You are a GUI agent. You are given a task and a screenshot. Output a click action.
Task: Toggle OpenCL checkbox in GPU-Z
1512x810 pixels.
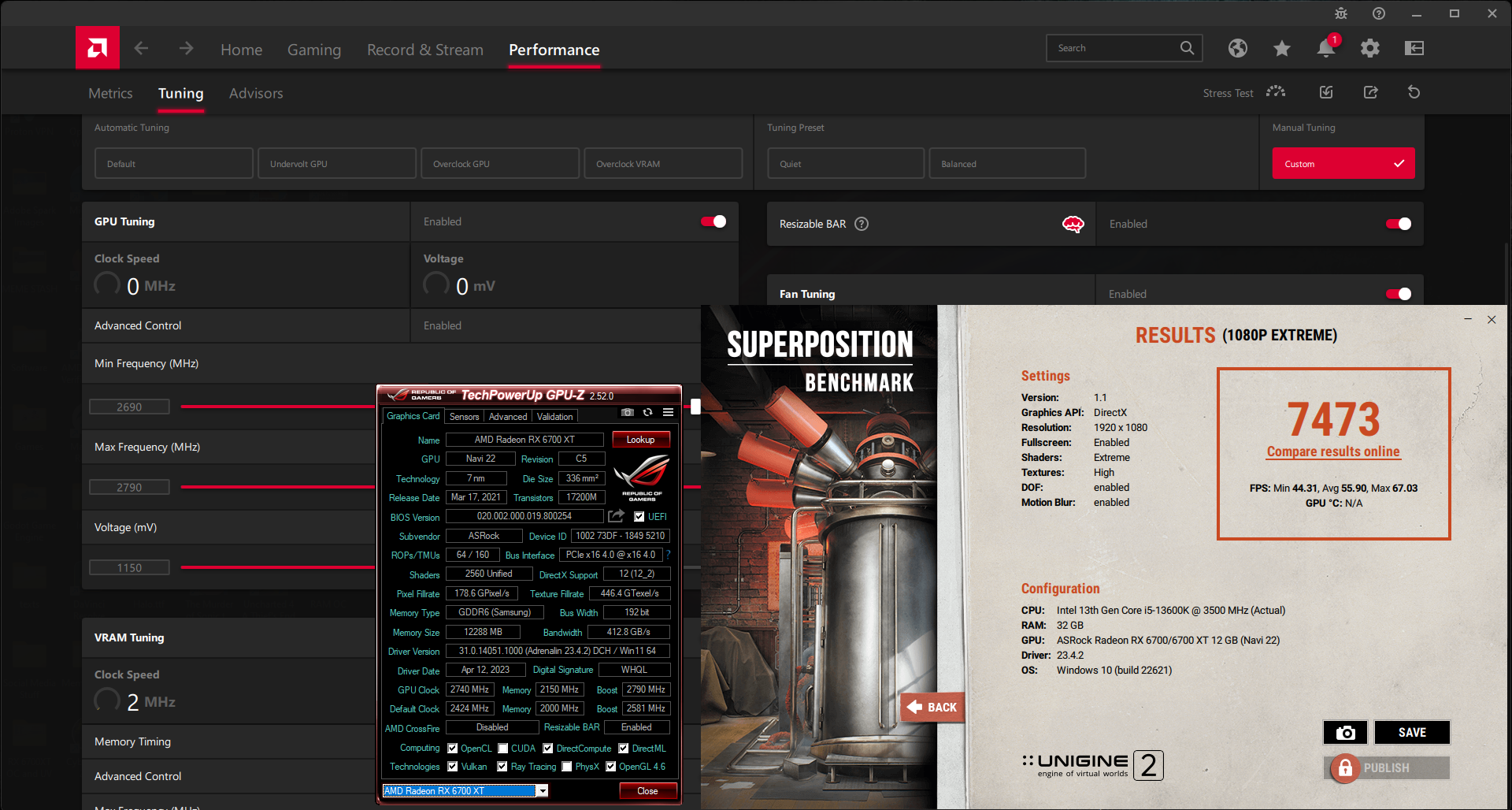click(452, 749)
